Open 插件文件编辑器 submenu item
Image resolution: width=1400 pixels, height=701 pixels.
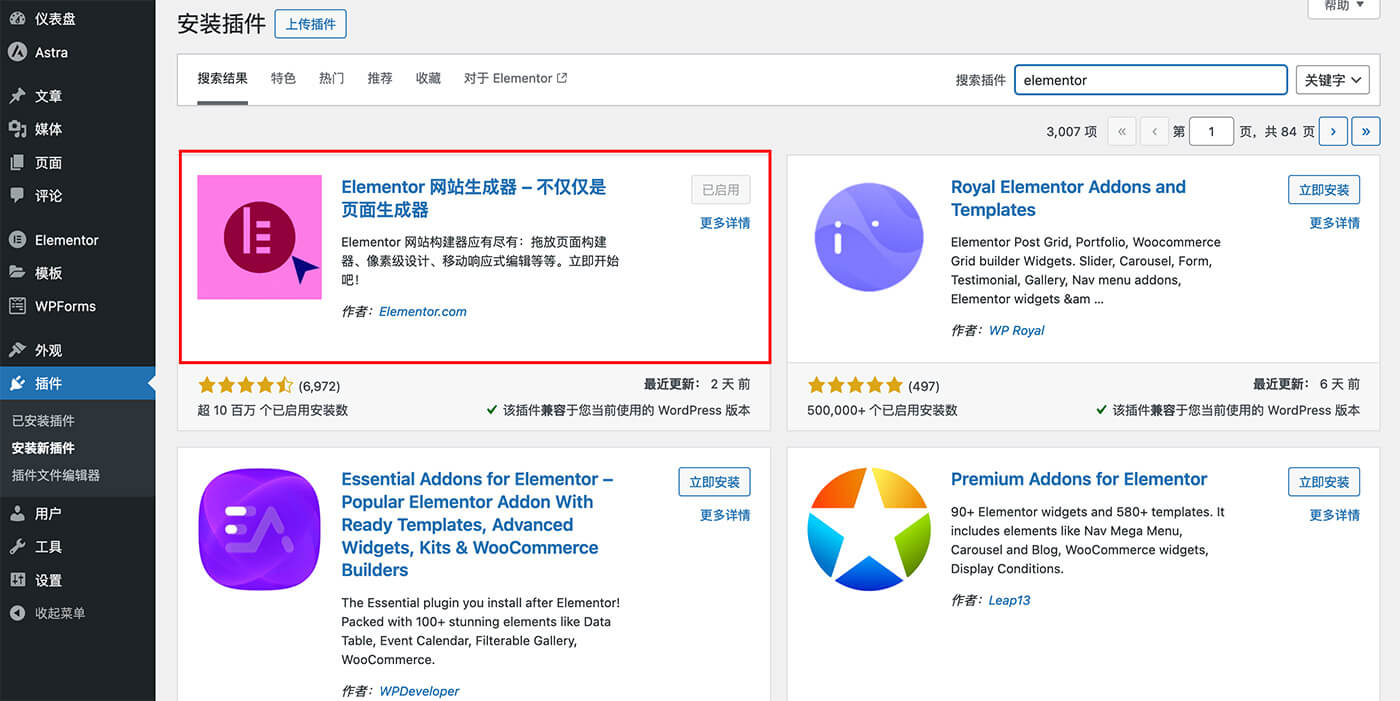(x=56, y=475)
